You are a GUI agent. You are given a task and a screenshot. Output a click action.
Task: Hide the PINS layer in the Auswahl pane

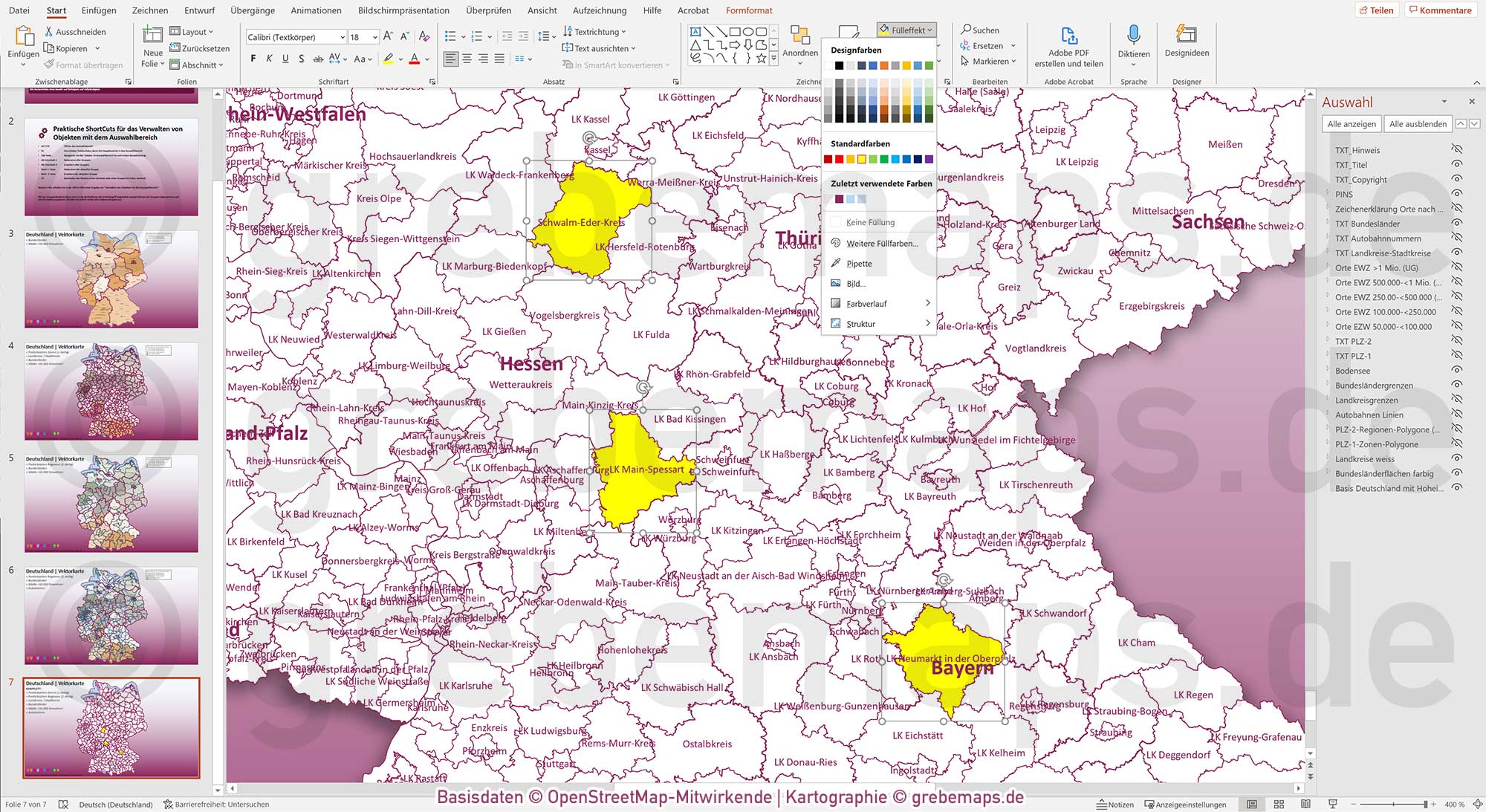[1458, 194]
